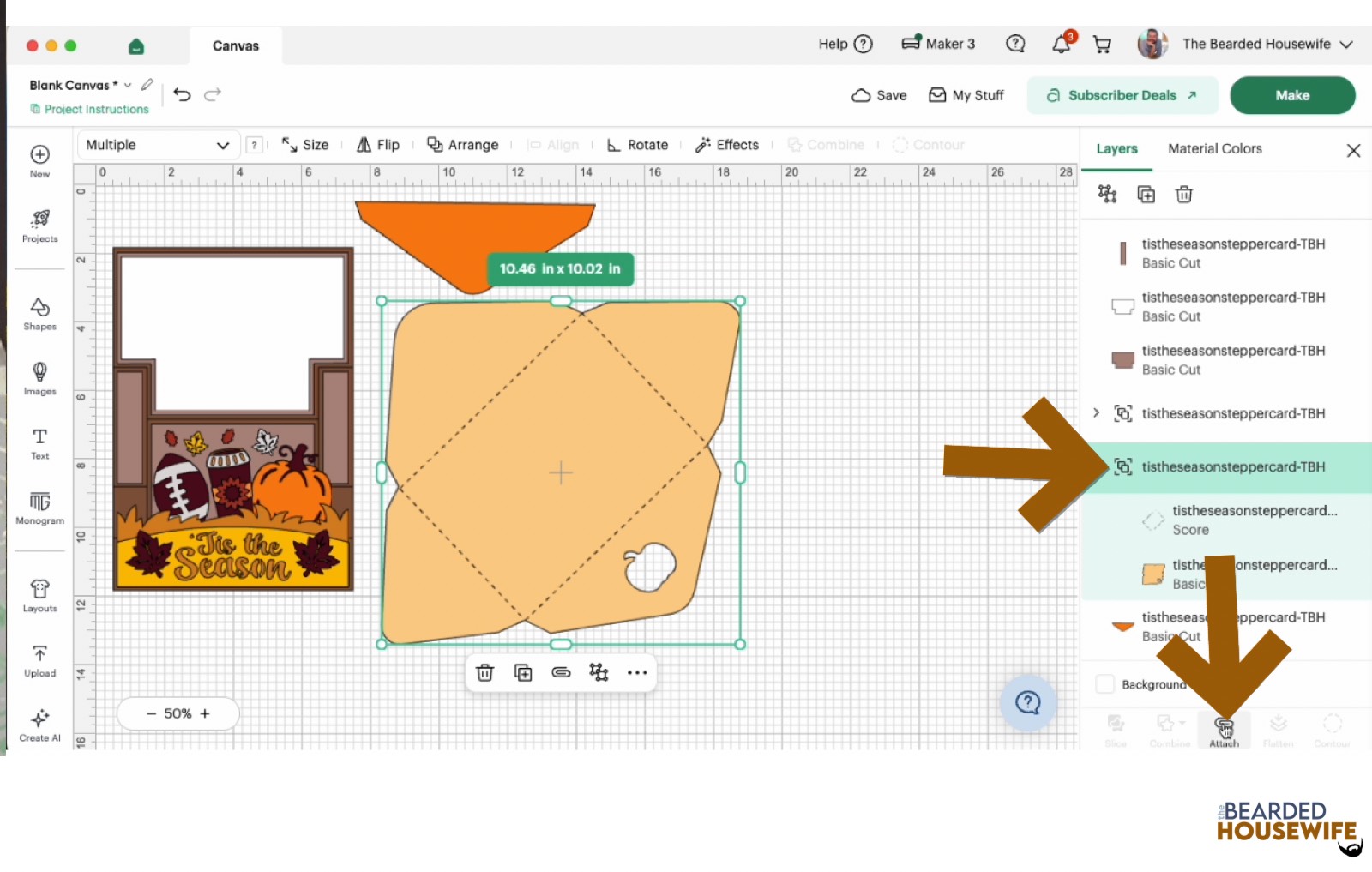Click the Slice tool in Layers panel
The image size is (1372, 872).
[x=1116, y=731]
